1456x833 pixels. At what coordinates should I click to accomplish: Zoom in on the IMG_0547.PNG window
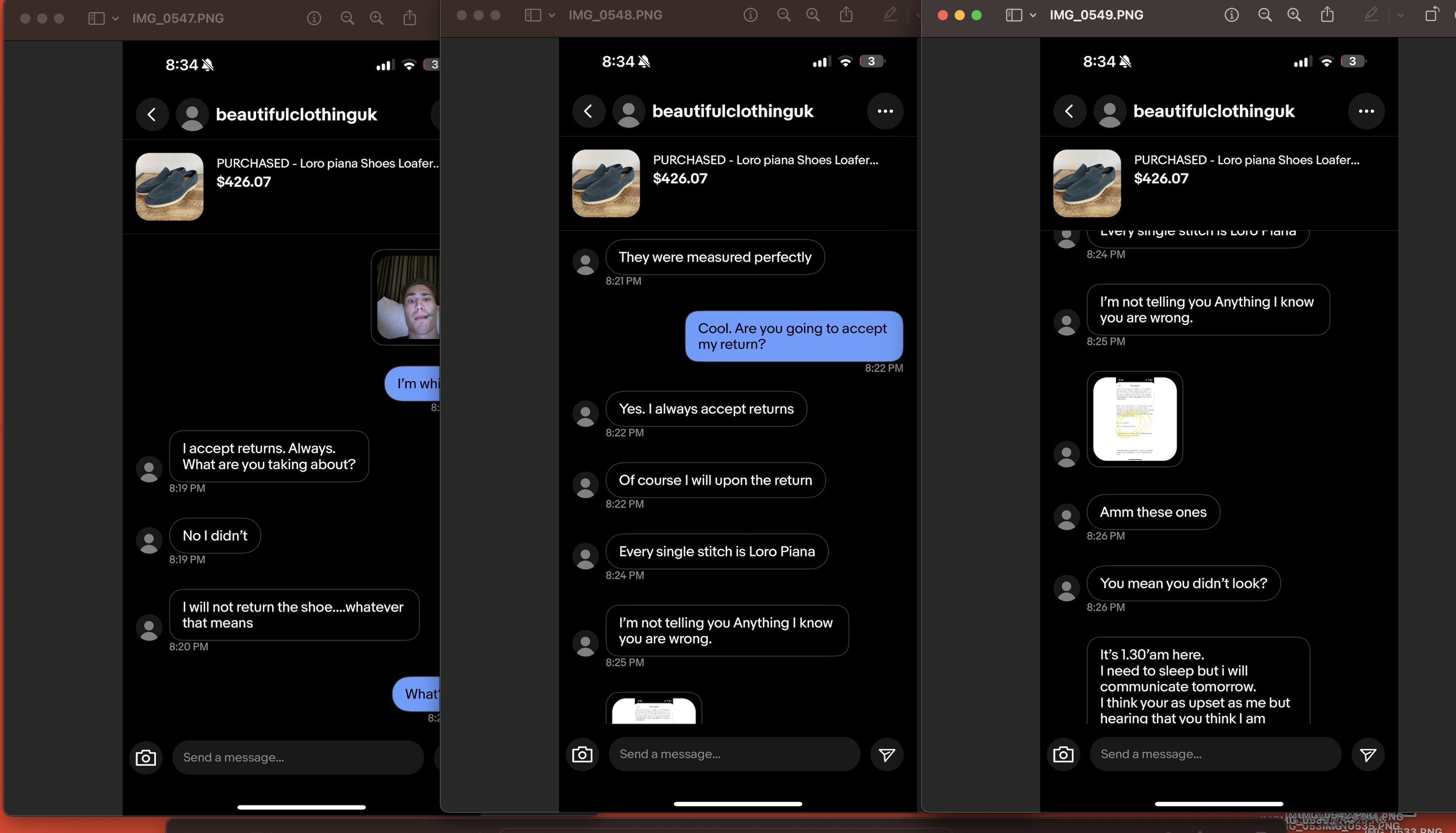(376, 18)
